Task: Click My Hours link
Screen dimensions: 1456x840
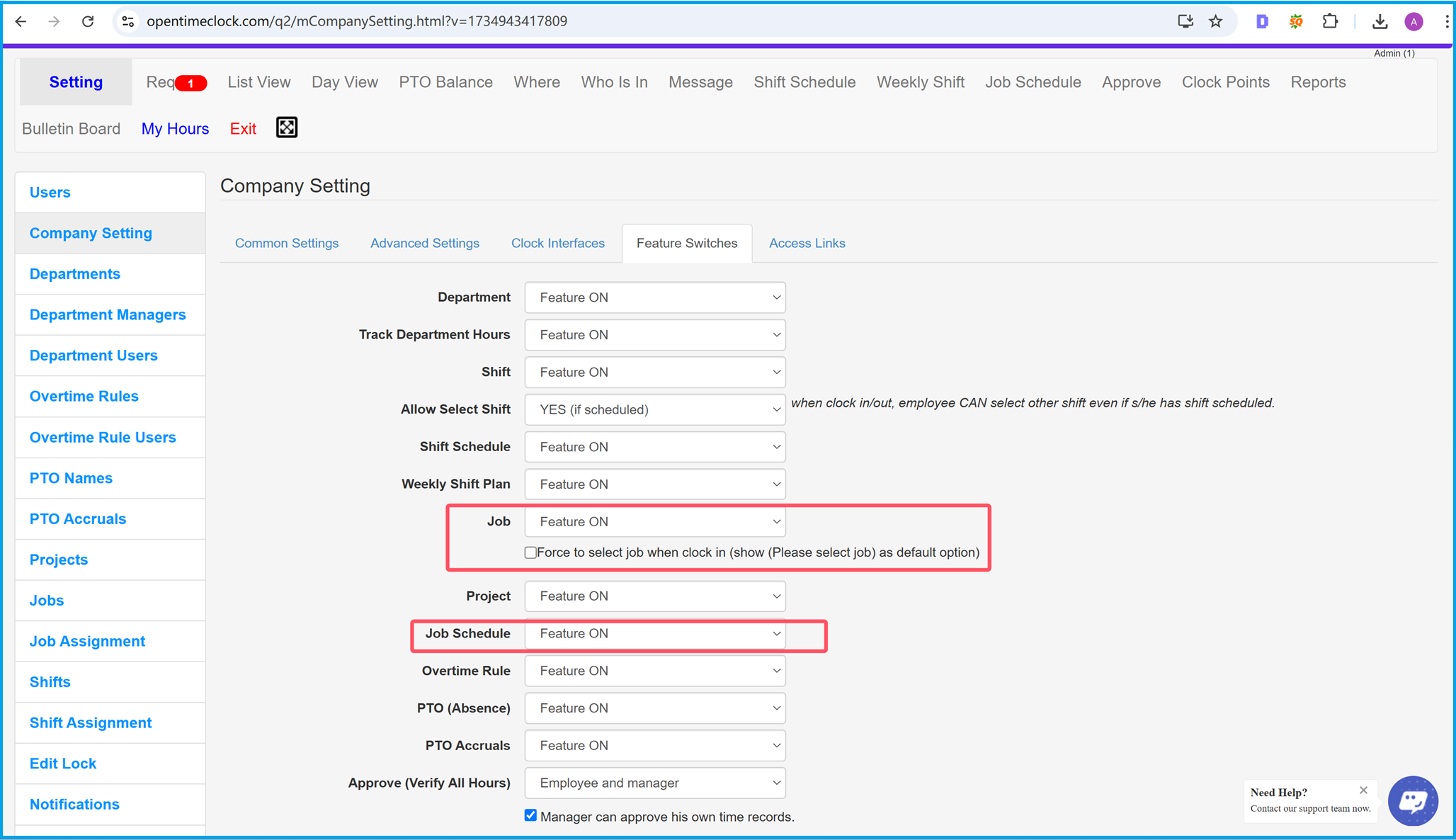Action: (175, 128)
